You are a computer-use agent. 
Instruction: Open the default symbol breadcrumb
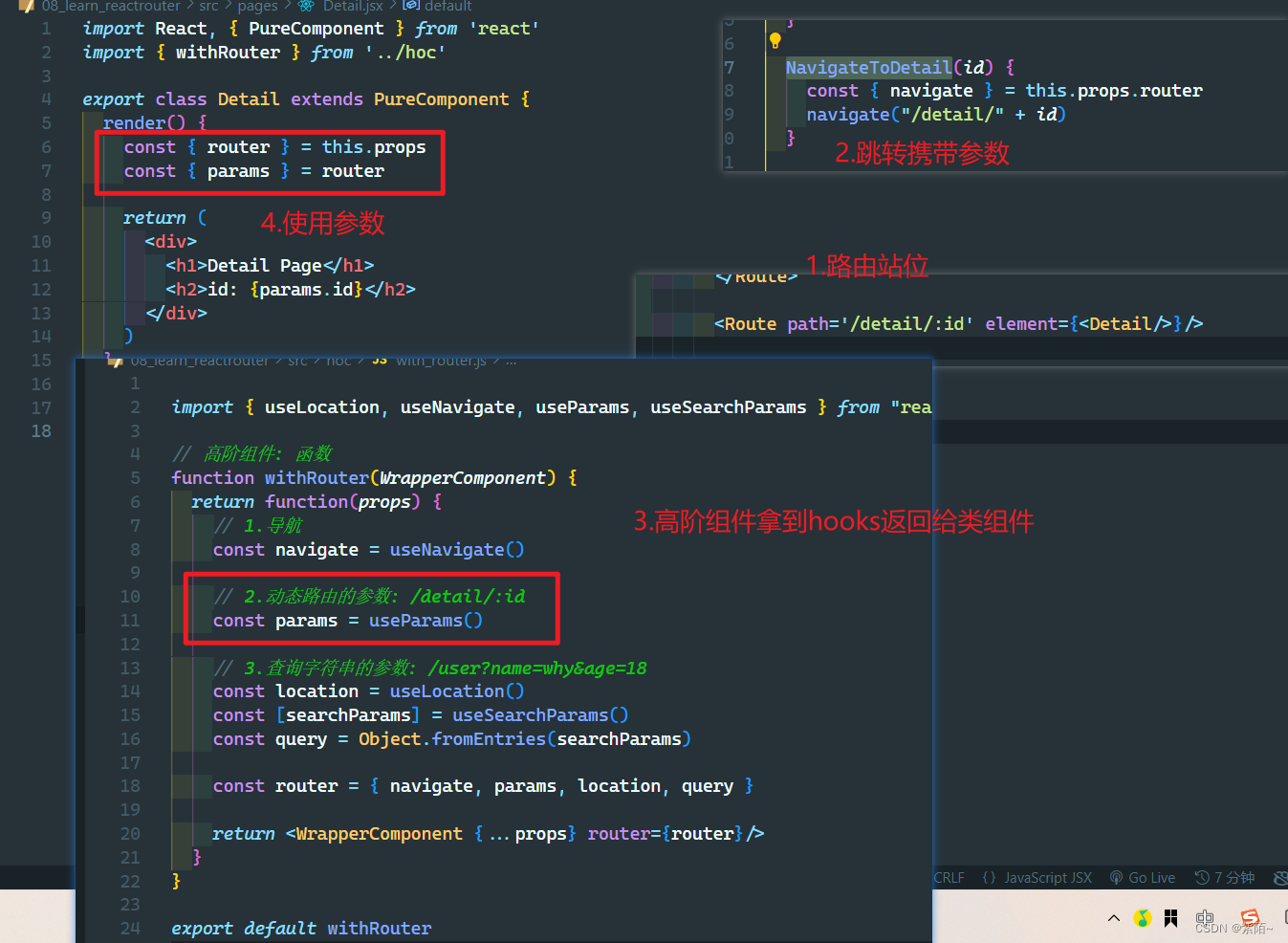(448, 6)
